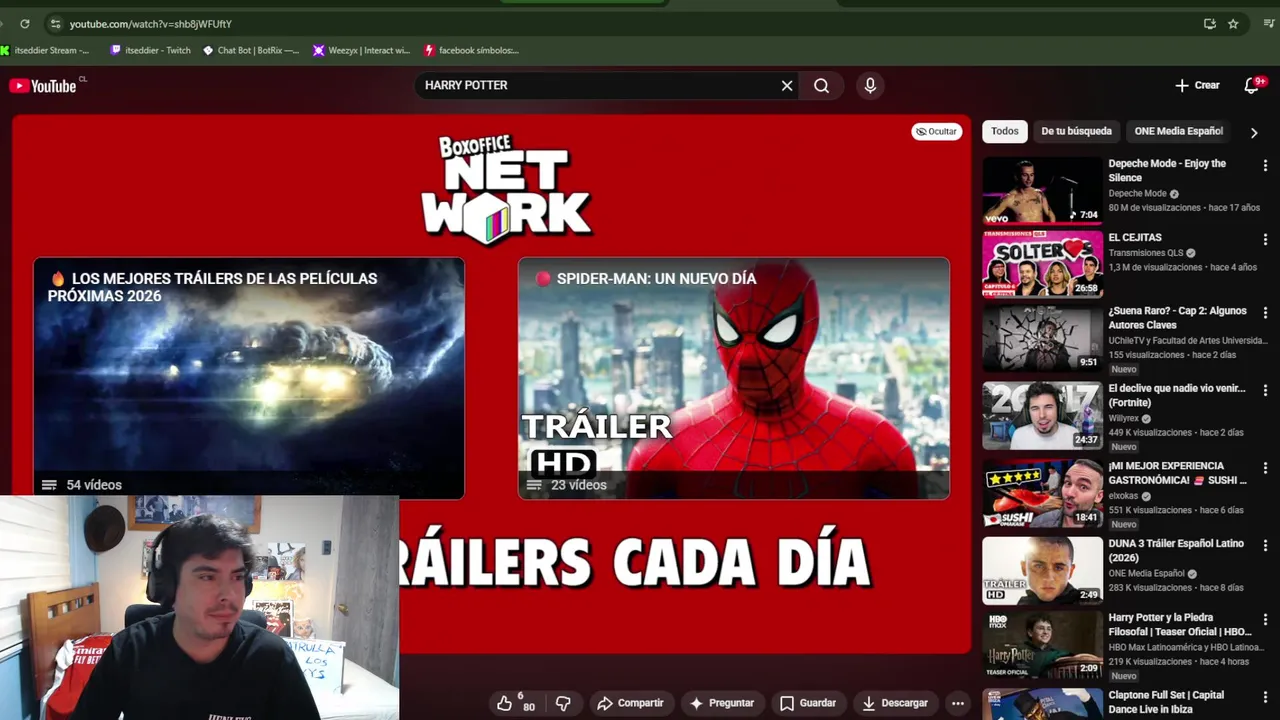1280x720 pixels.
Task: Click the '23 vídeos' playlist count
Action: [579, 485]
